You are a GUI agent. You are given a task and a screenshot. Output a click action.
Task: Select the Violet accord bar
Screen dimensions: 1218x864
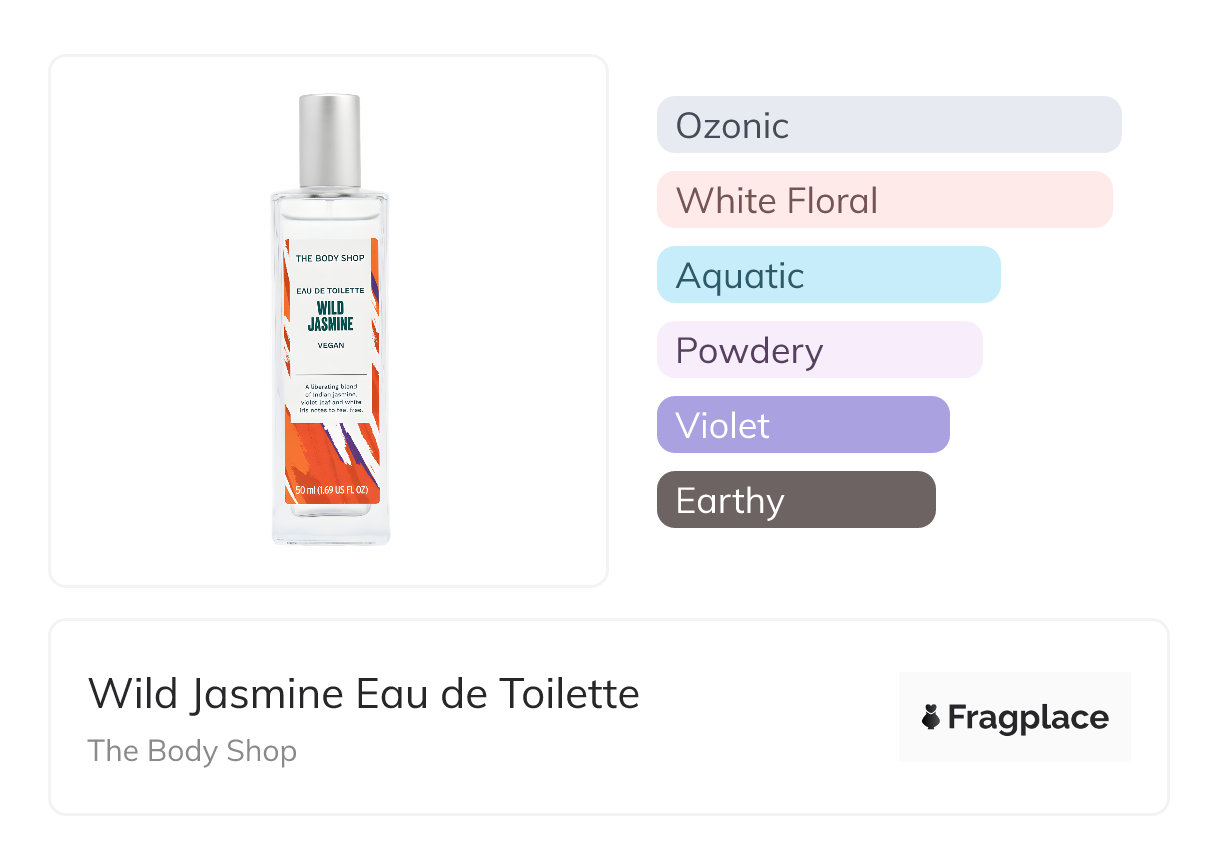[802, 425]
